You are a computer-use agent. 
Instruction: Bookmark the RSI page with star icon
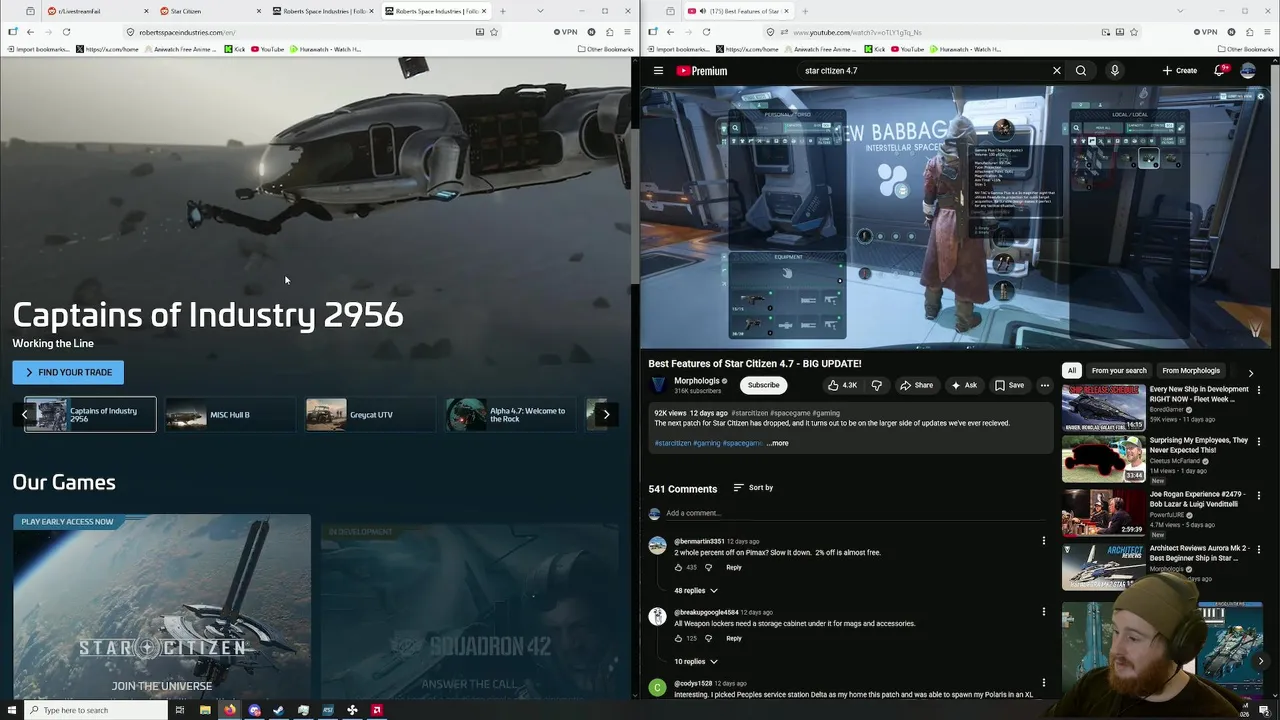coord(494,32)
